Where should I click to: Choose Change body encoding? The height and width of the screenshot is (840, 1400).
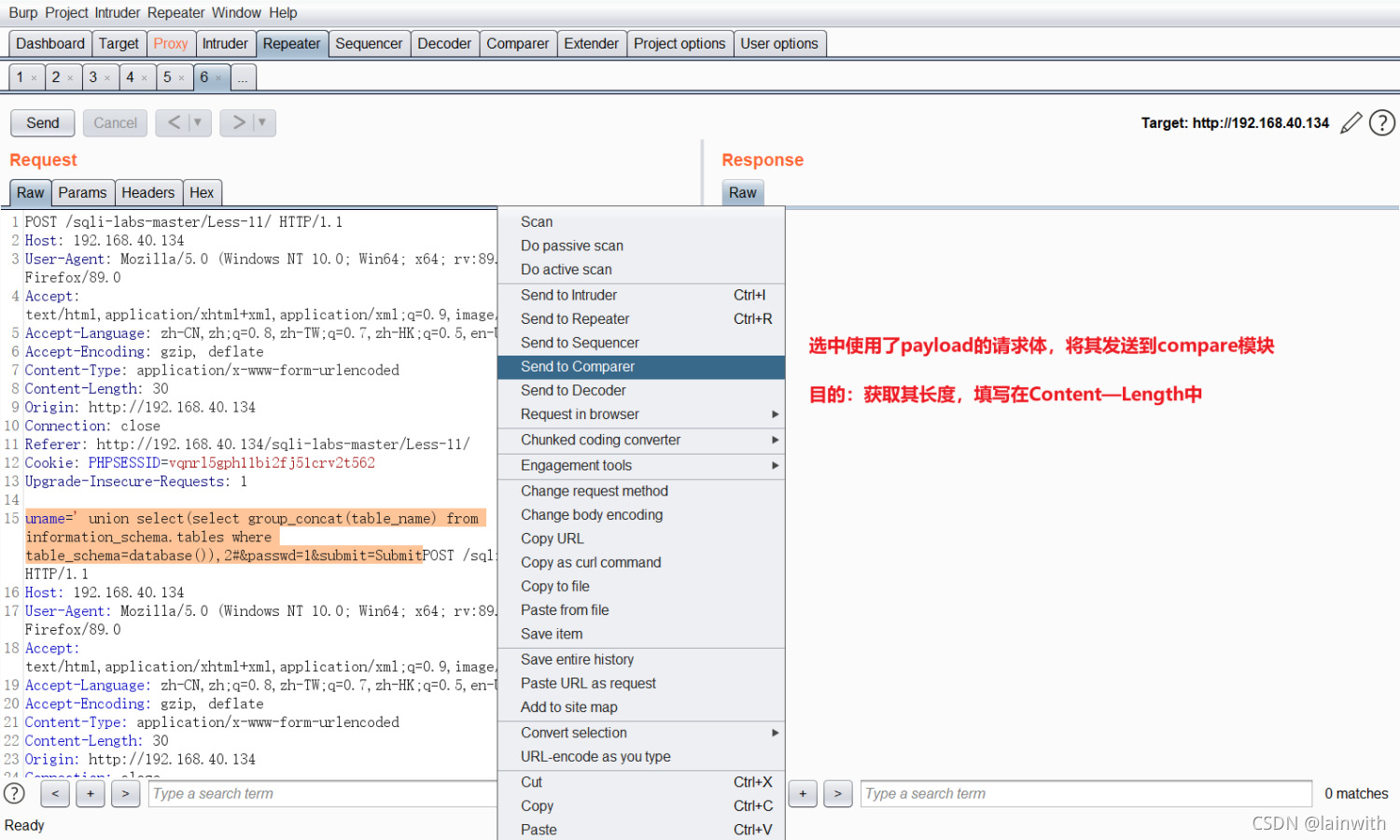(641, 515)
